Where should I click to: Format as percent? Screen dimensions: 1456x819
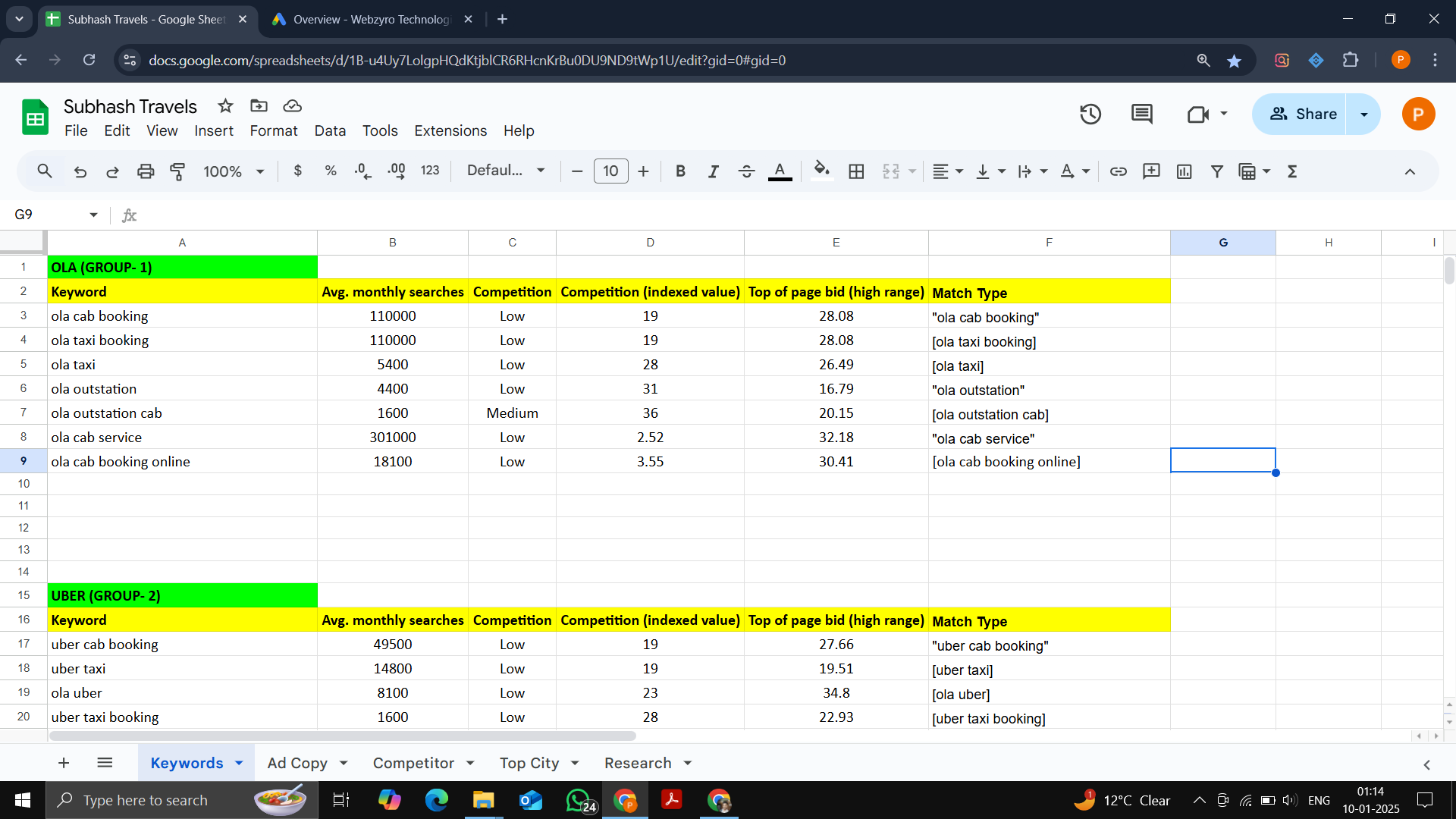[x=331, y=171]
